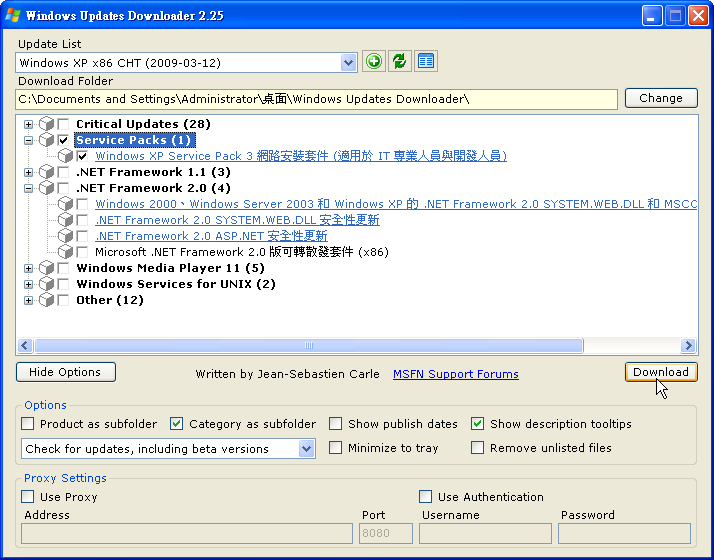This screenshot has width=714, height=560.
Task: Disable Category as subfolder option
Action: (x=177, y=424)
